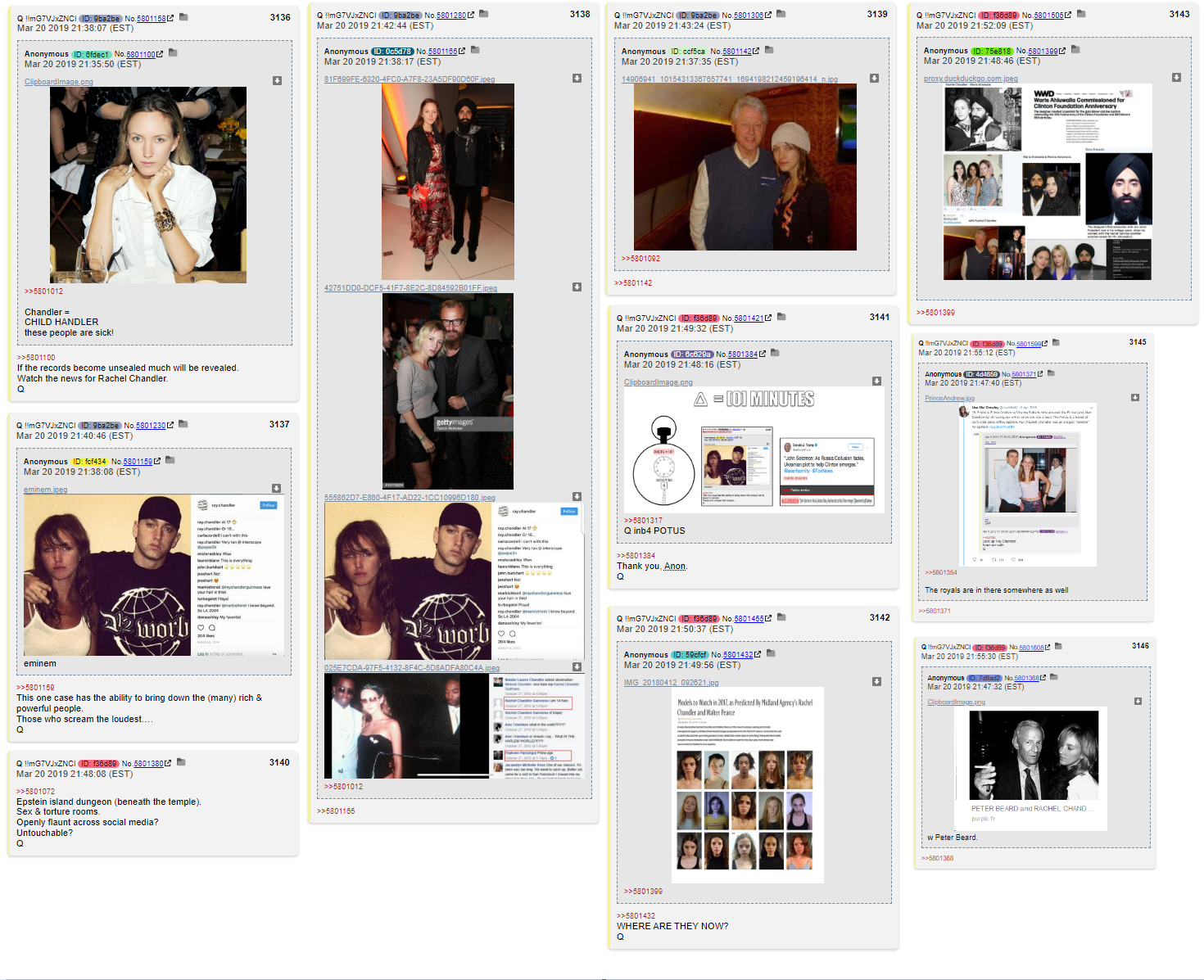Screen dimensions: 1204x980
Task: Follow reply link >>5801100
Action: tap(36, 358)
